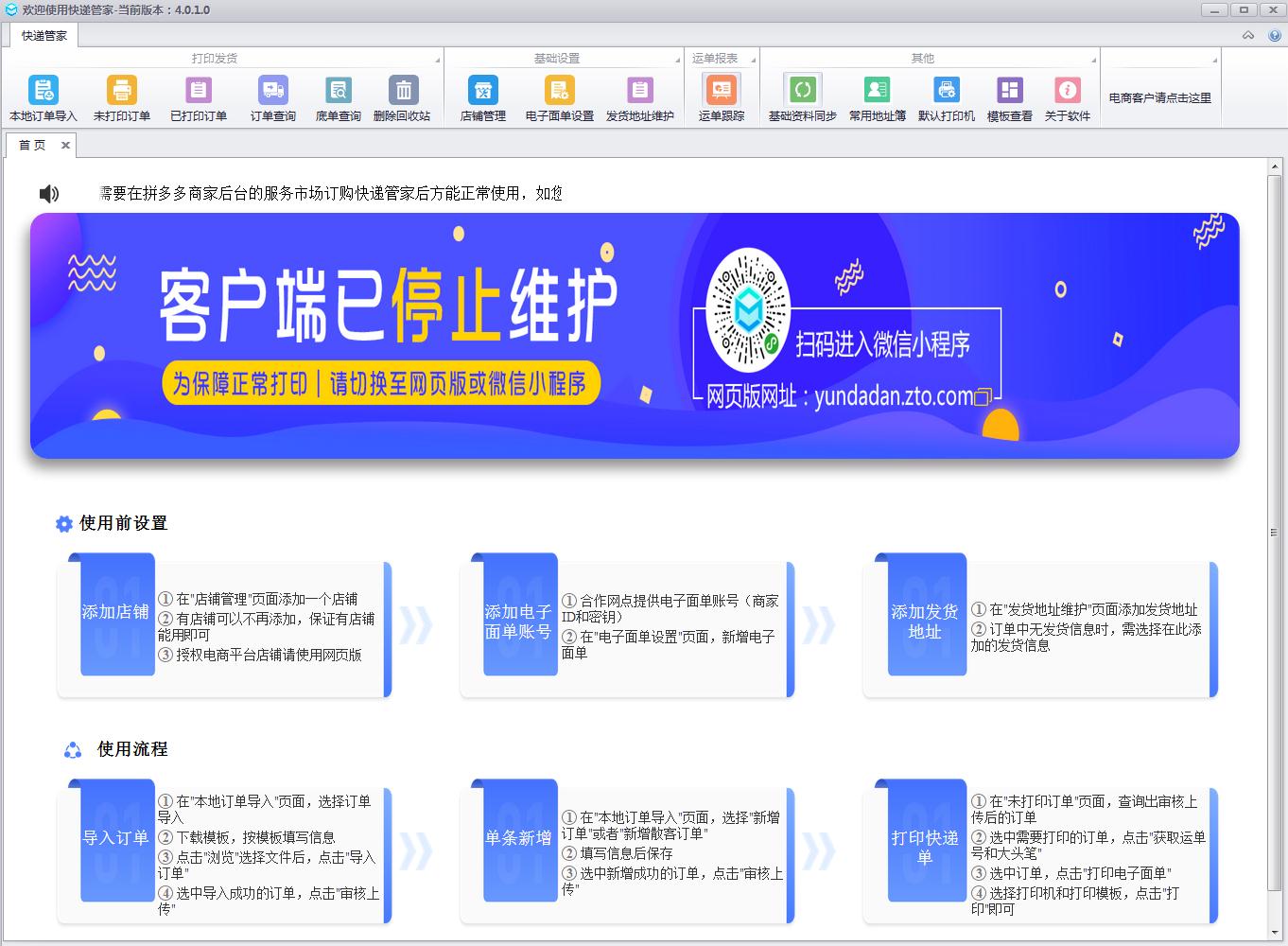This screenshot has height=946, width=1288.
Task: Open 关于软件 about dialog
Action: 1069,97
